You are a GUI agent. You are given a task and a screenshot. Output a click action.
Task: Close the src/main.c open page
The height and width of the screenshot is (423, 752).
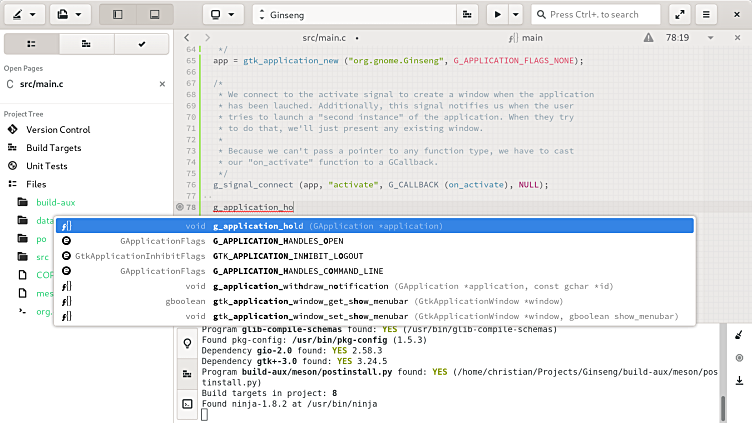click(162, 84)
